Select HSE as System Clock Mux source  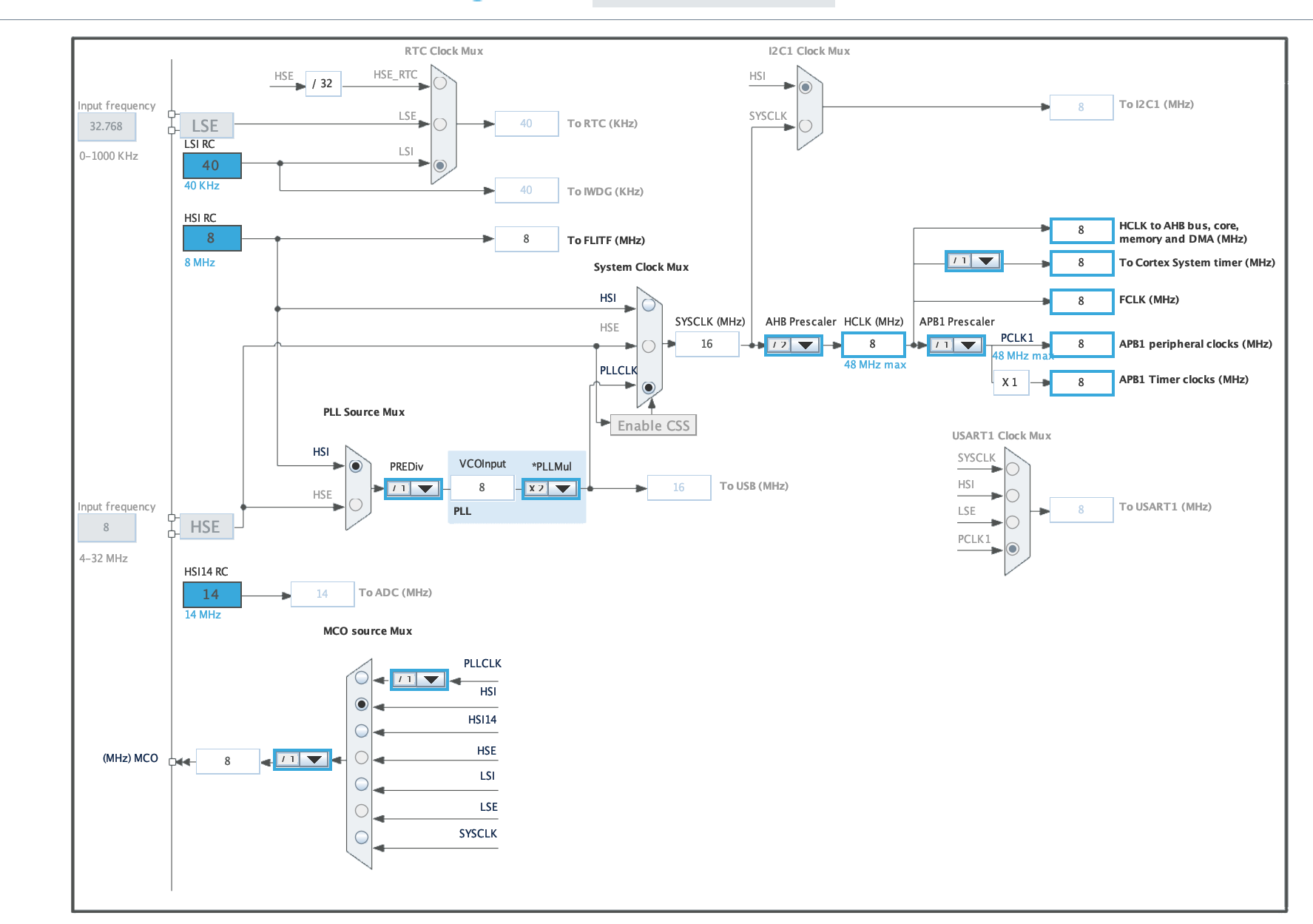click(x=649, y=344)
